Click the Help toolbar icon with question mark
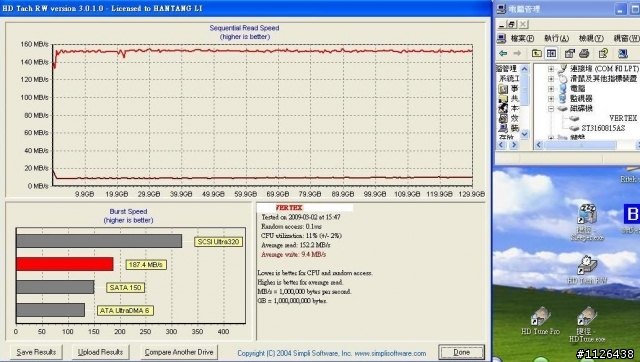640x362 pixels. [603, 53]
